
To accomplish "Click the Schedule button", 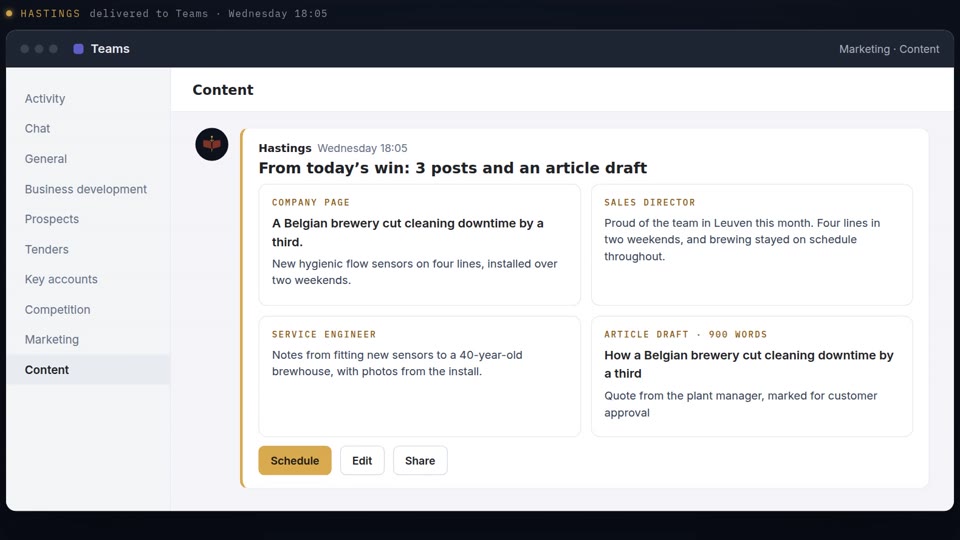I will 295,460.
